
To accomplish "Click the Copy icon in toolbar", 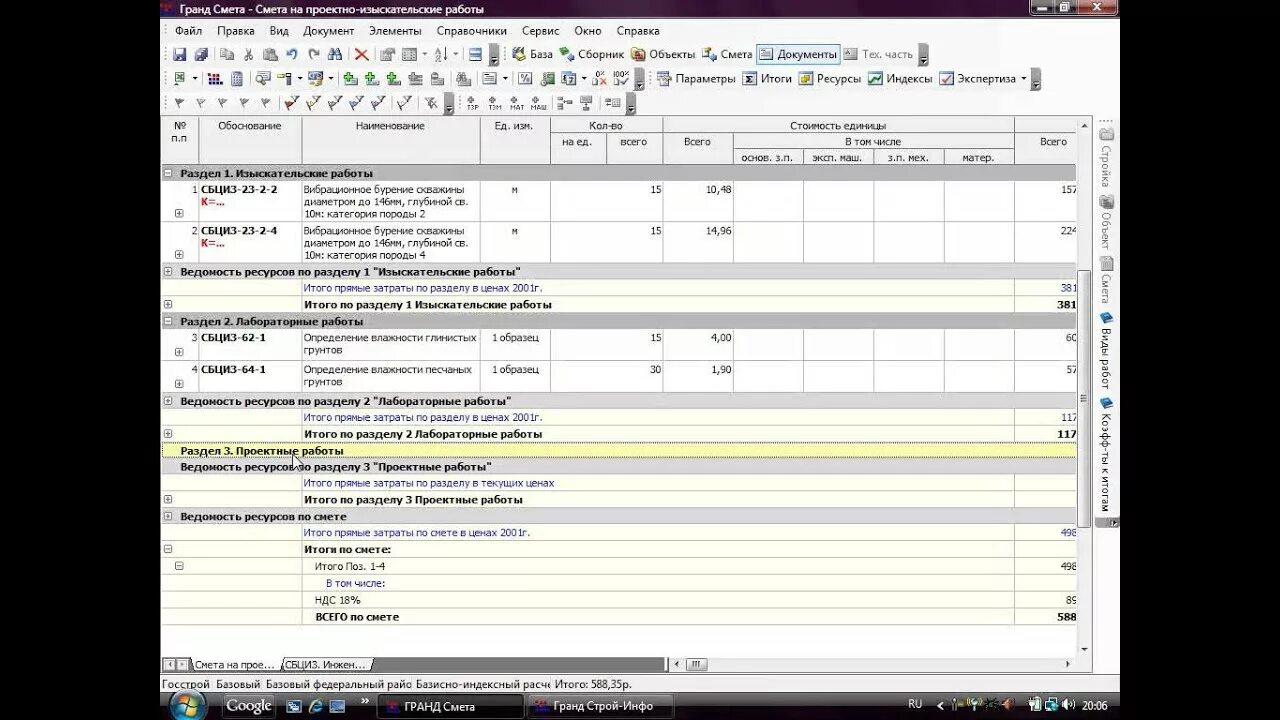I will pyautogui.click(x=227, y=55).
